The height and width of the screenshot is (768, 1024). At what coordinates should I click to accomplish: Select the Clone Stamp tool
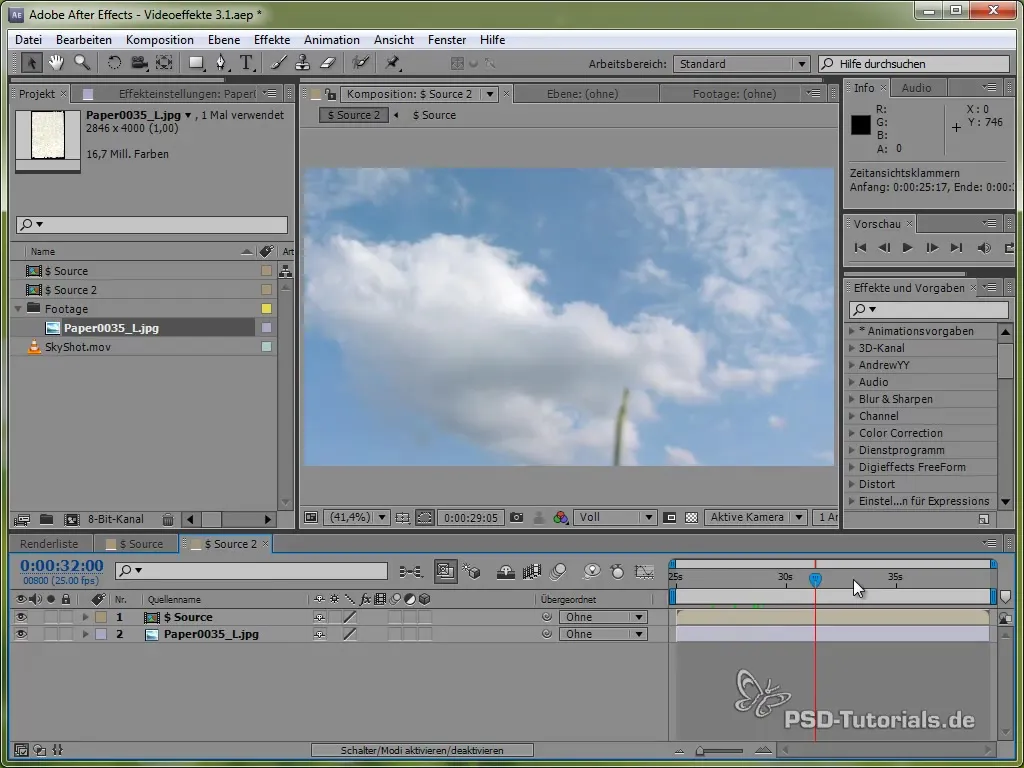[x=302, y=63]
